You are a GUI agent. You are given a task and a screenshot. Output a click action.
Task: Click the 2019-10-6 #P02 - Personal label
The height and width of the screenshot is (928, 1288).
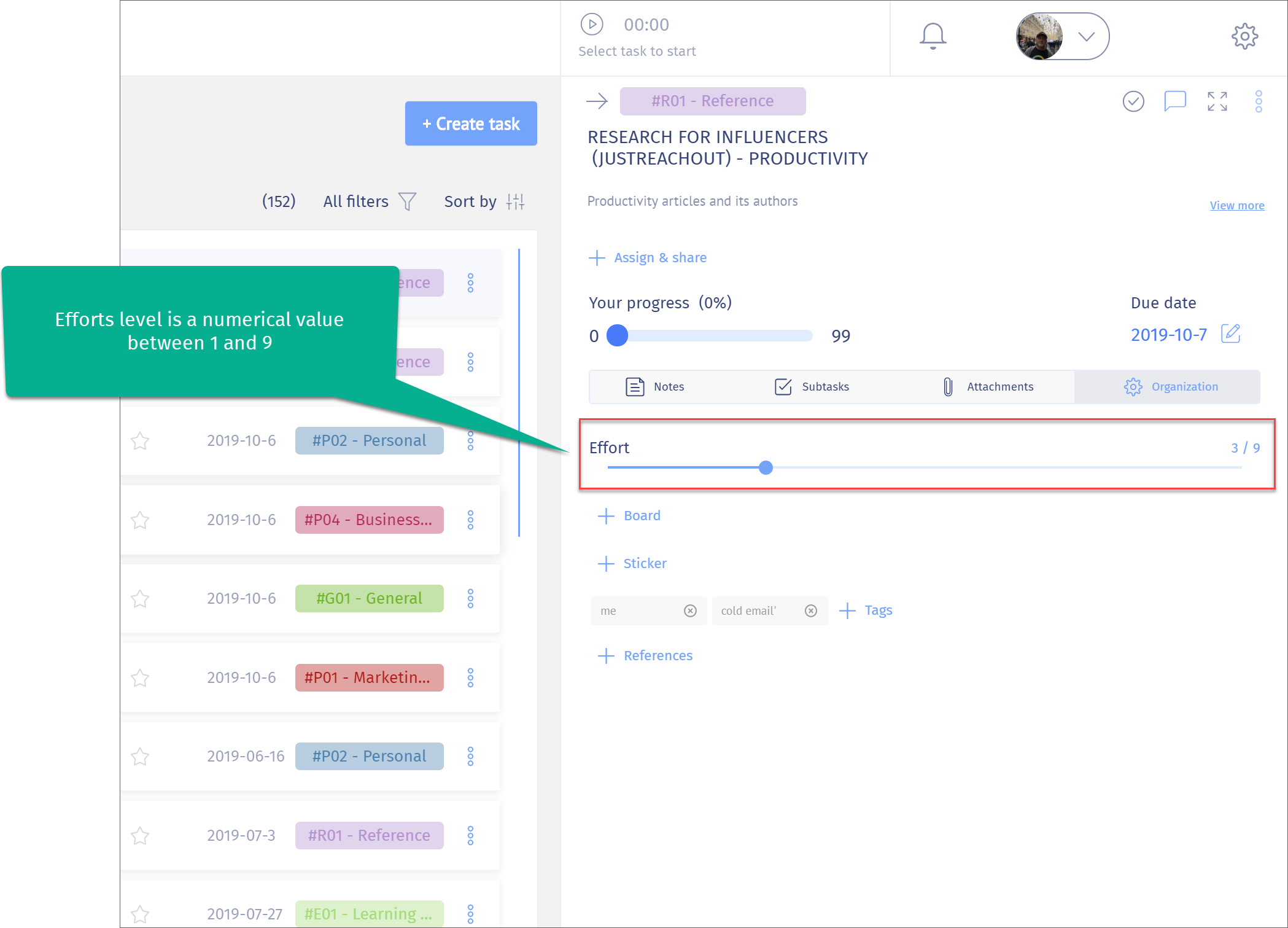(x=369, y=440)
